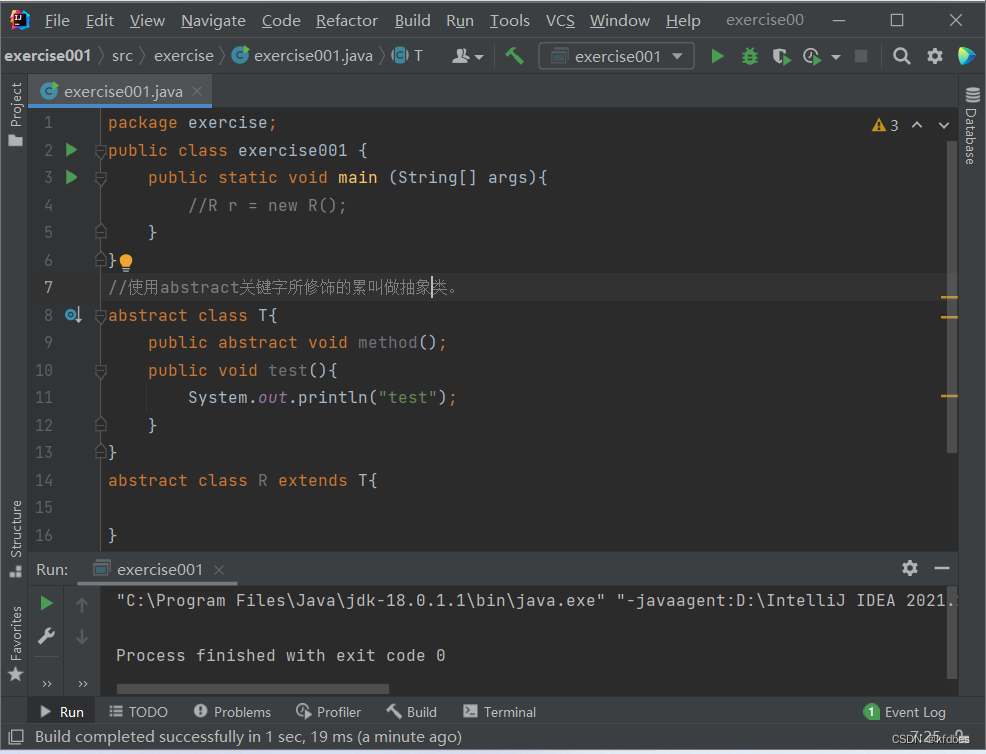The image size is (986, 754).
Task: Open the Refactor menu
Action: (347, 20)
